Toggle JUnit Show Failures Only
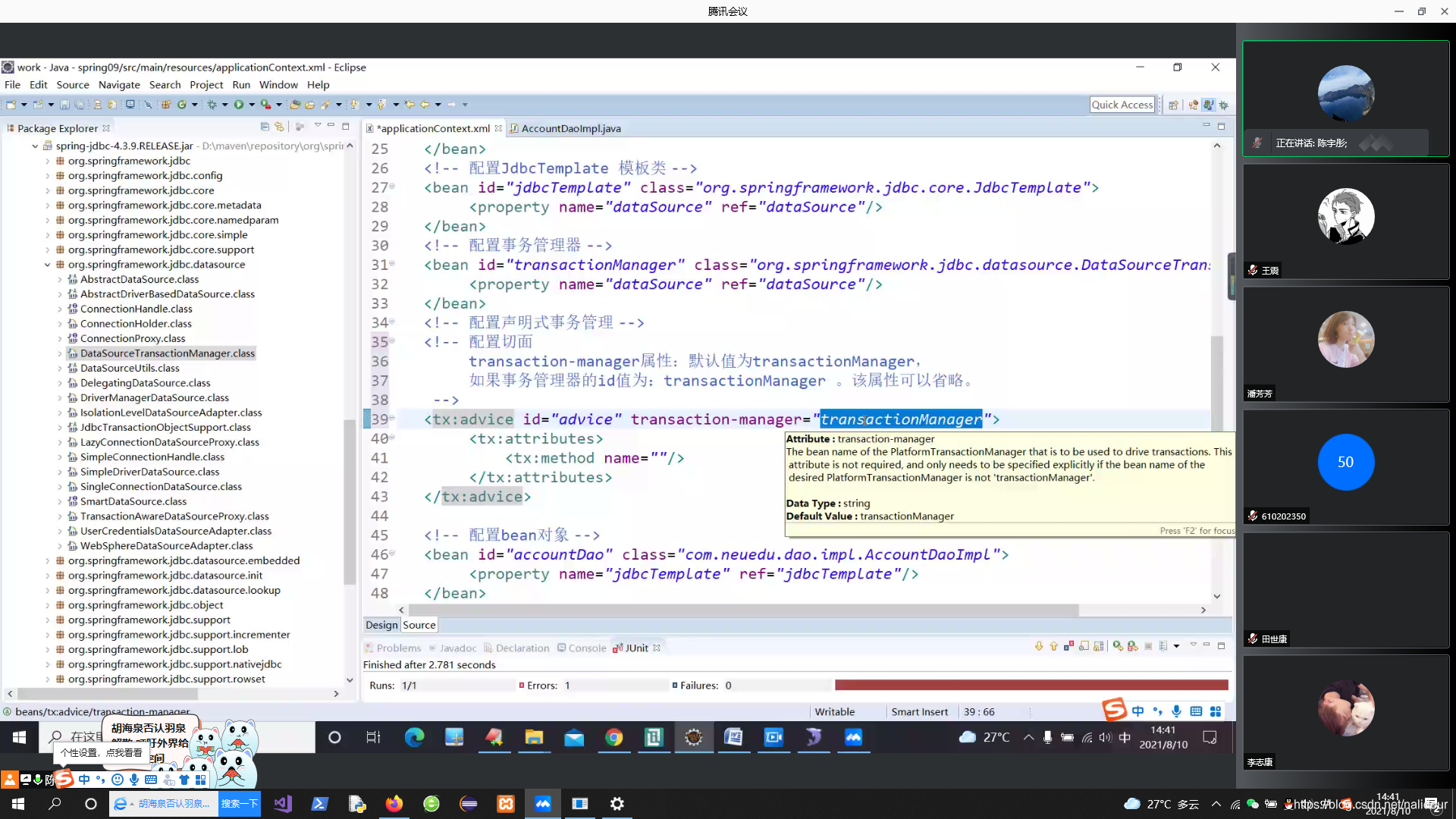 1069,646
